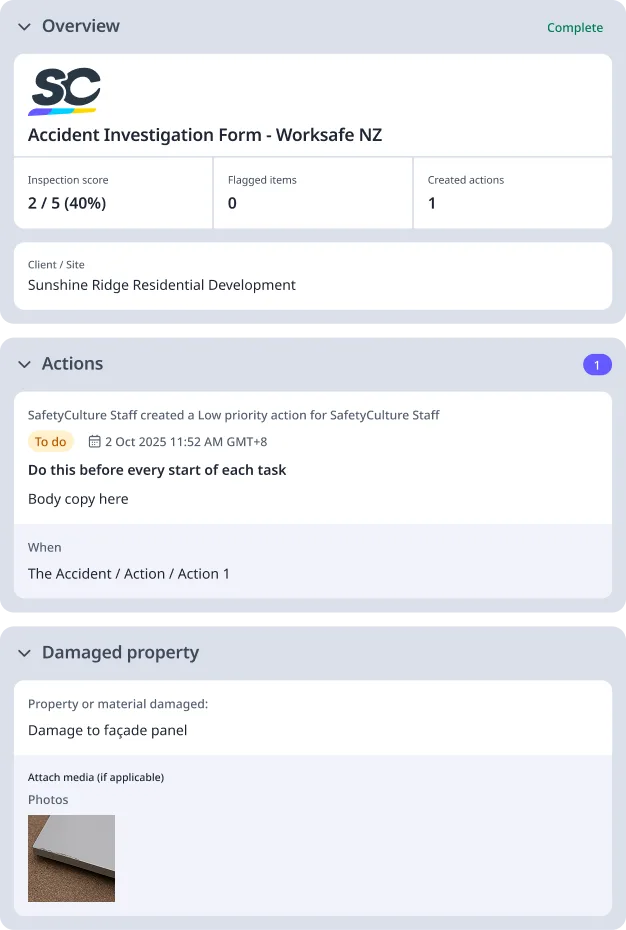This screenshot has width=626, height=930.
Task: Click the 2 Oct 2025 due date text
Action: click(186, 442)
